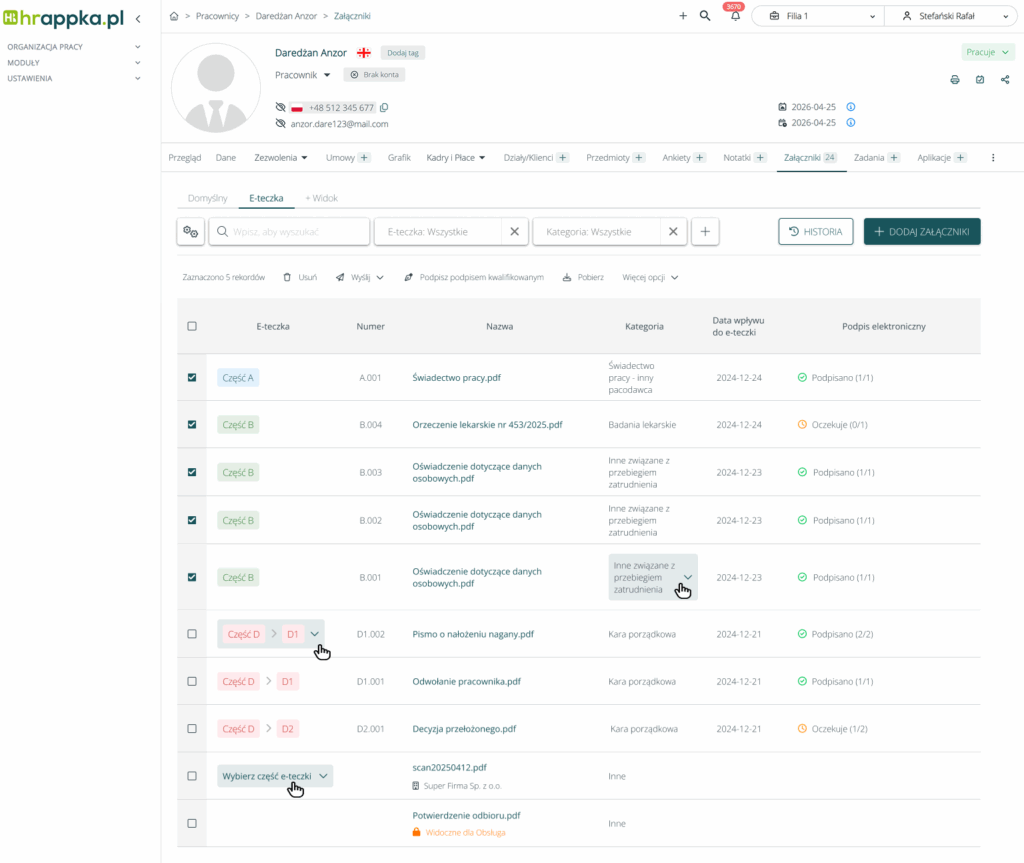Switch to the Grafik tab

[399, 158]
